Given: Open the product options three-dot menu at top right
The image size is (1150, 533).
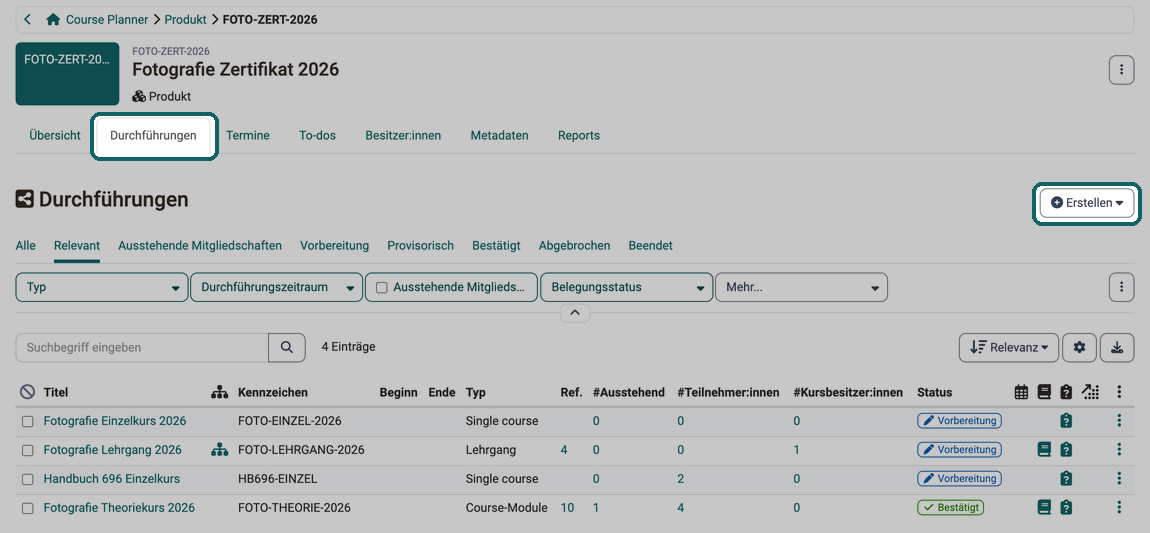Looking at the screenshot, I should (x=1121, y=70).
